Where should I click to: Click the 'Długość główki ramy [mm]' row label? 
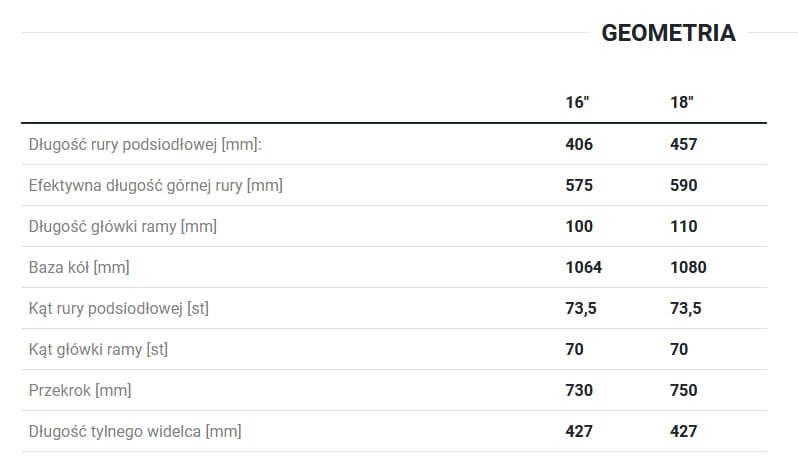(123, 226)
